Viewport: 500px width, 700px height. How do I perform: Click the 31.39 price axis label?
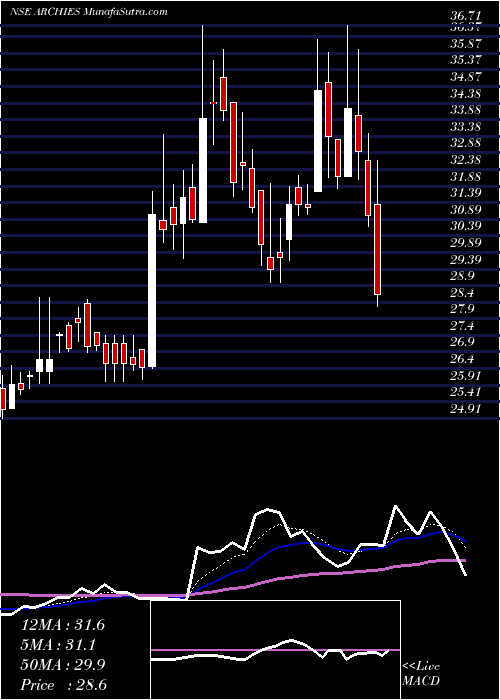(466, 193)
